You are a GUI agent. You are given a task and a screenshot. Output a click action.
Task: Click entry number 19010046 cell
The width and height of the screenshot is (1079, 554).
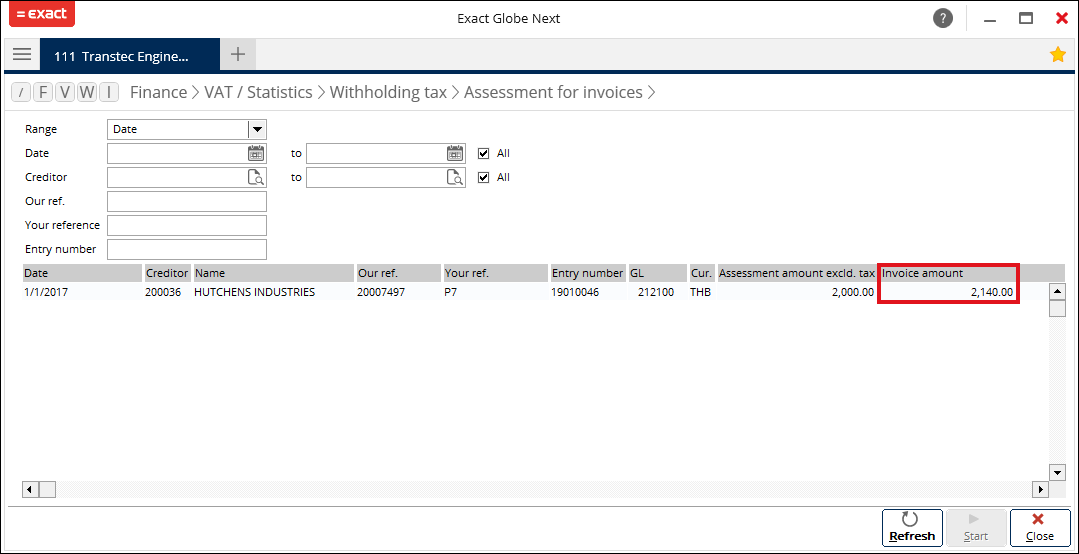pyautogui.click(x=575, y=292)
